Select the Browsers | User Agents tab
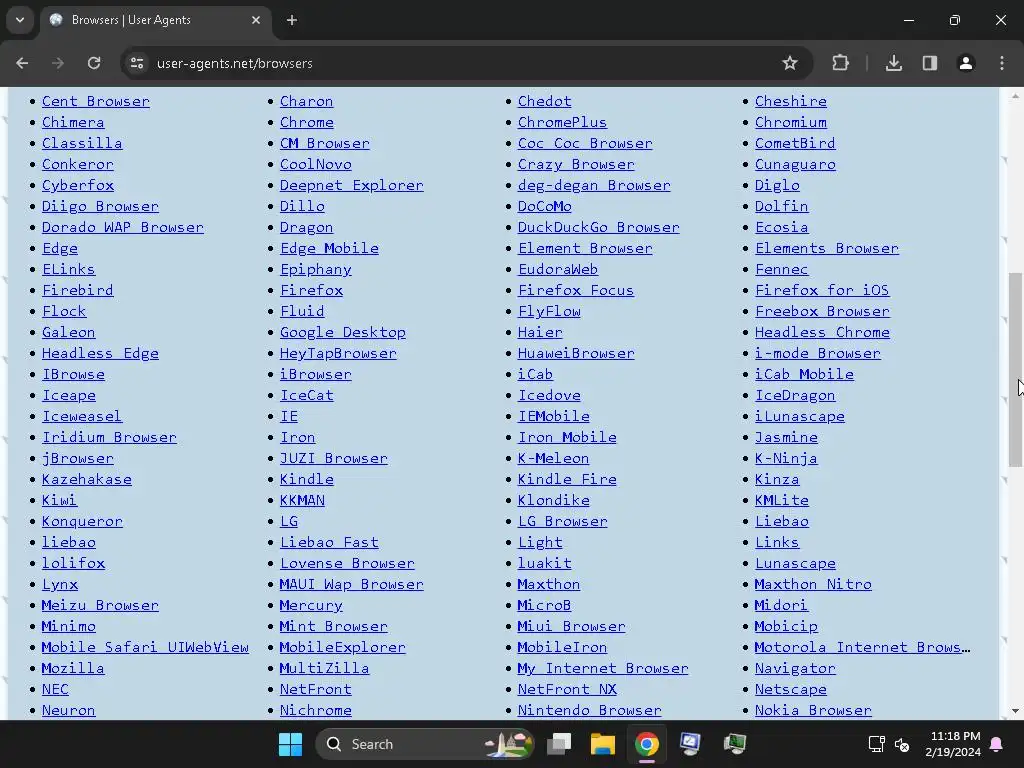1024x768 pixels. coord(155,20)
